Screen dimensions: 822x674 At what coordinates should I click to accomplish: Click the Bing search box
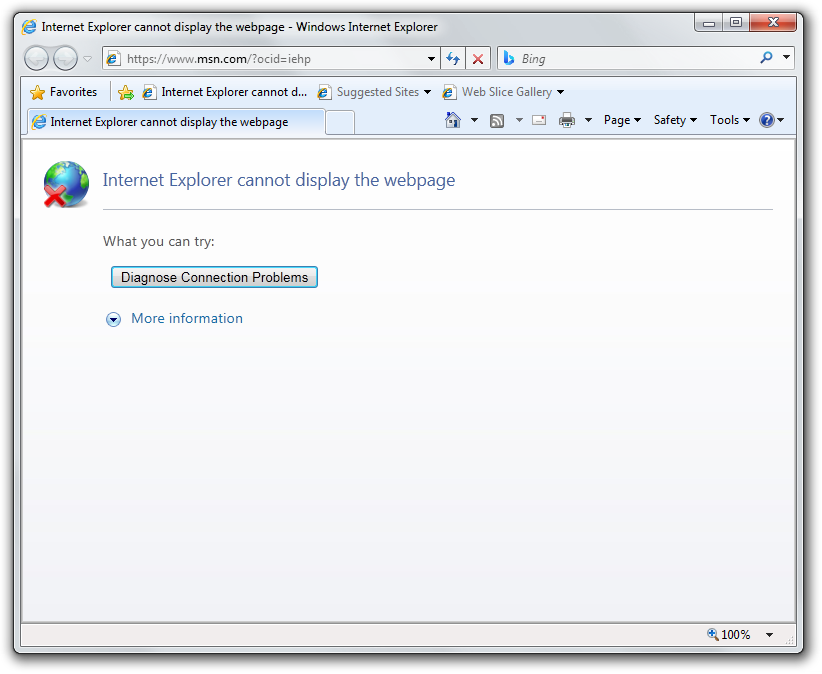tap(629, 58)
